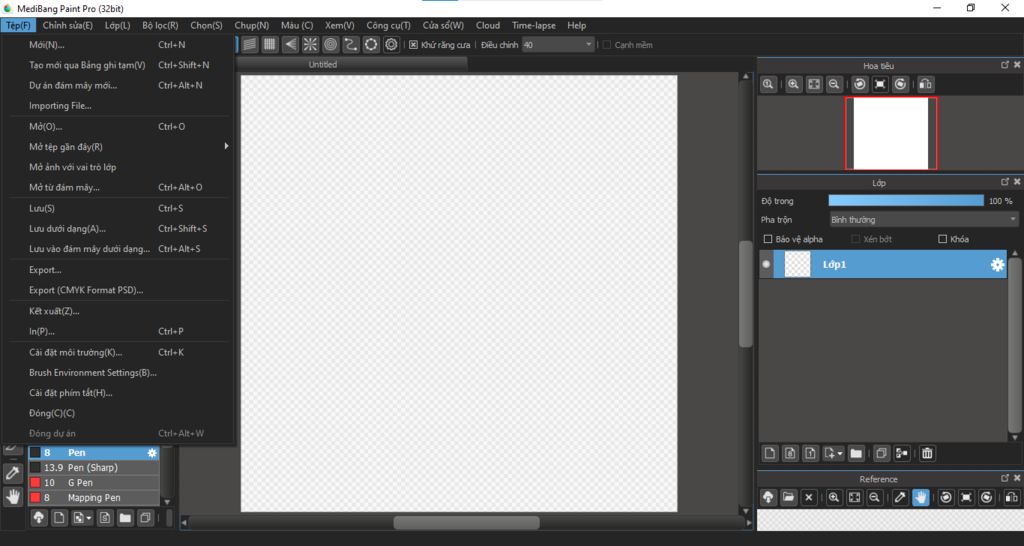This screenshot has height=546, width=1024.
Task: Open add brush dropdown in brush panel
Action: click(88, 518)
